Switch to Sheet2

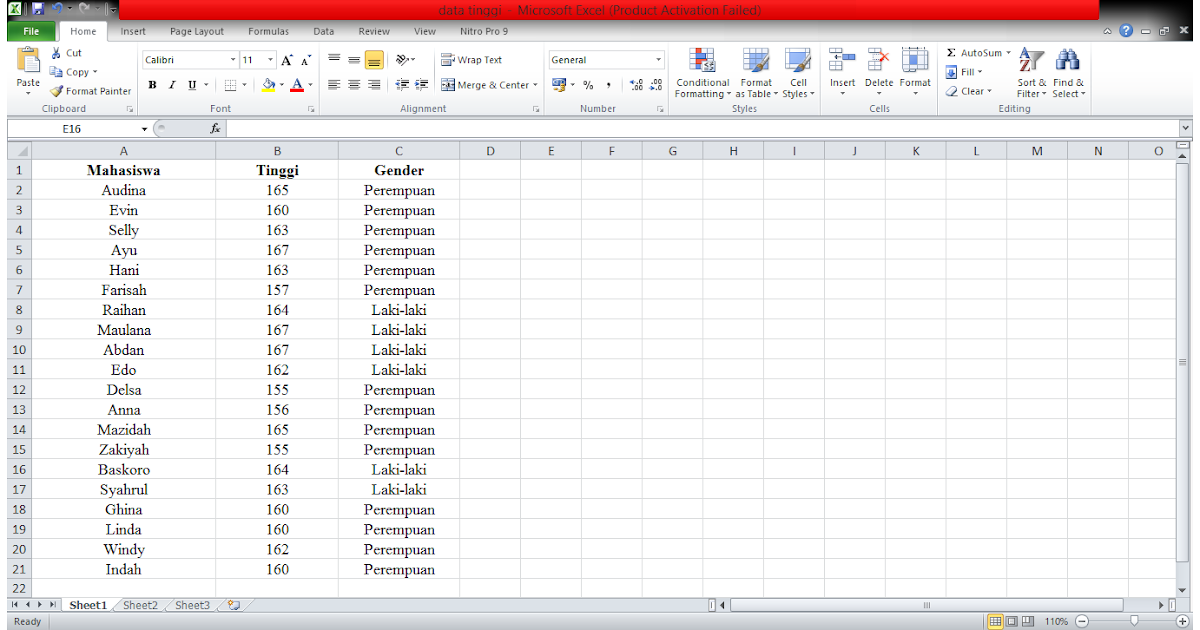pos(139,604)
